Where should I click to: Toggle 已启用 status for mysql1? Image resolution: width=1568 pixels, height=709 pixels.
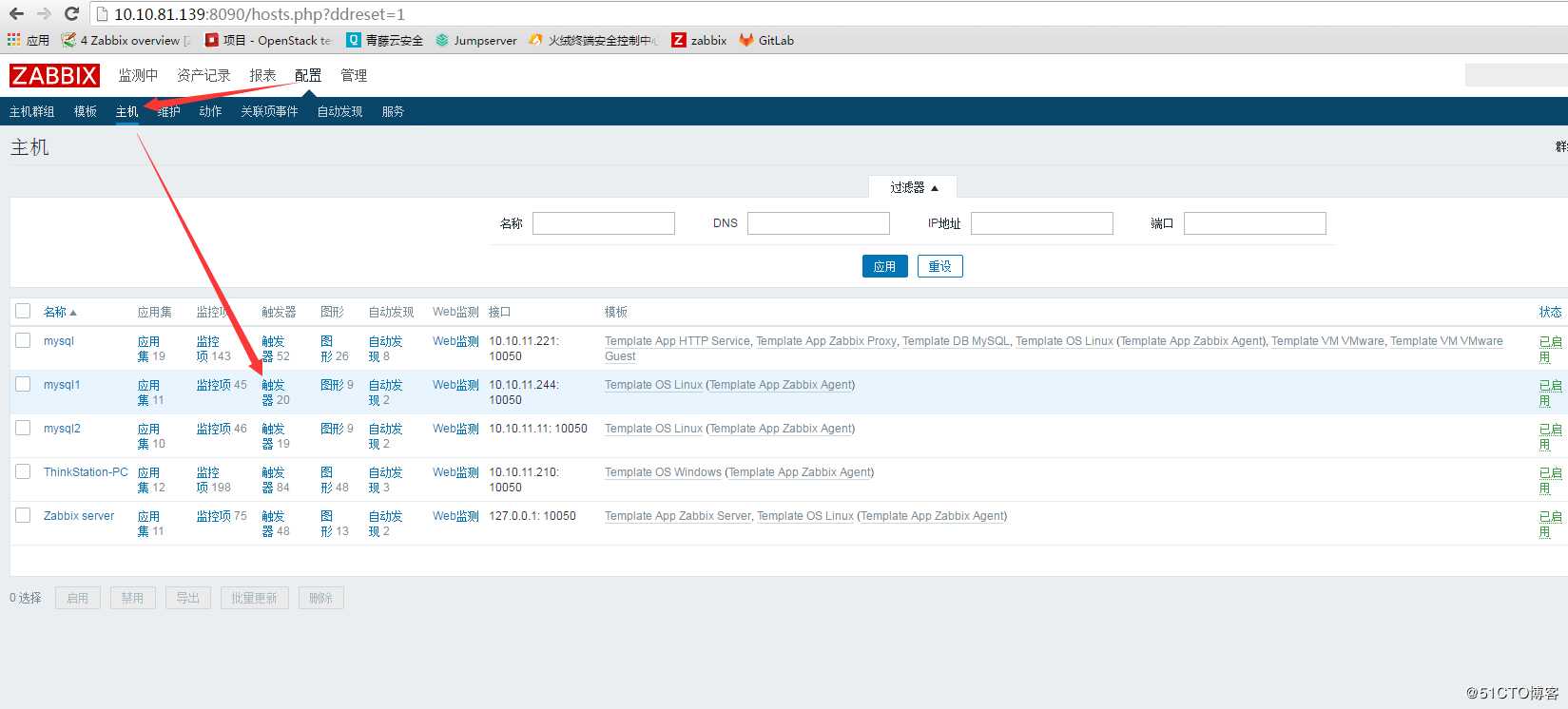[x=1550, y=393]
